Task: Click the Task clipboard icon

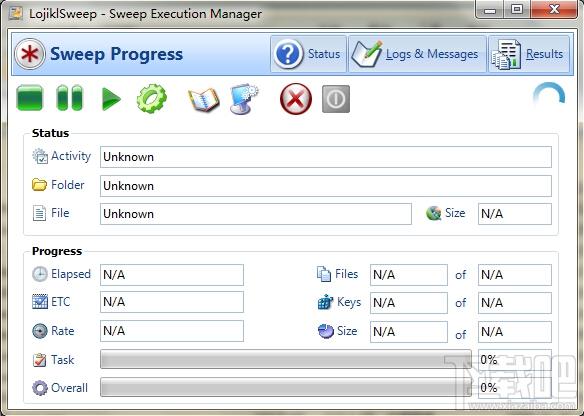Action: [39, 360]
